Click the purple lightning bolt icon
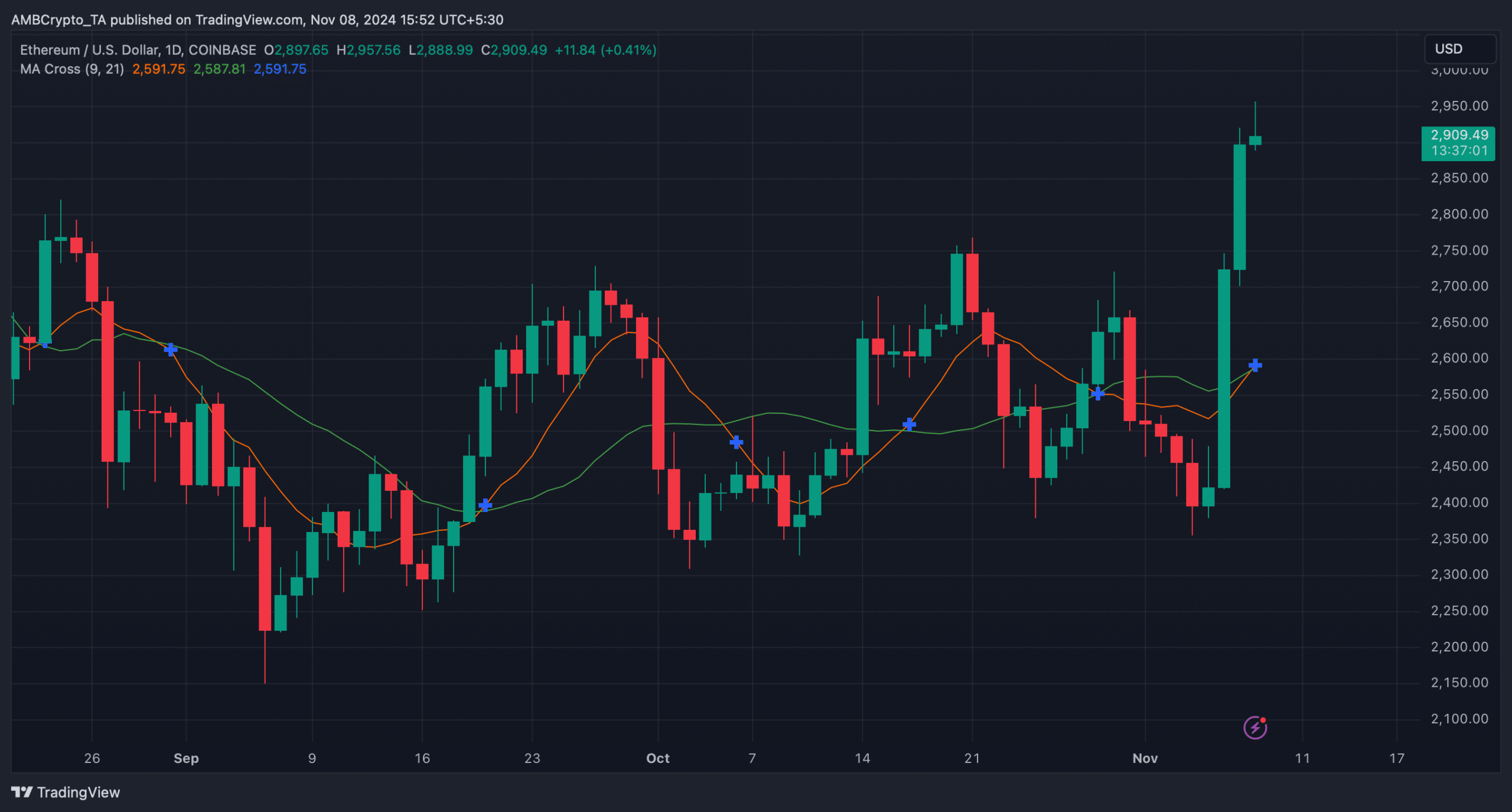The width and height of the screenshot is (1512, 812). [x=1255, y=727]
